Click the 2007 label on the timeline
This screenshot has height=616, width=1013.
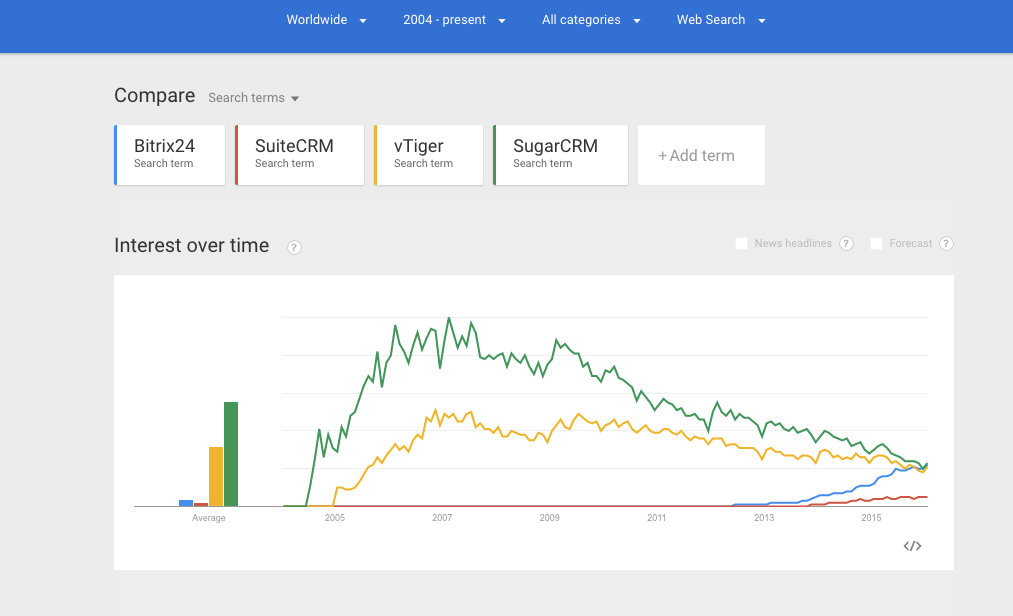[x=442, y=518]
